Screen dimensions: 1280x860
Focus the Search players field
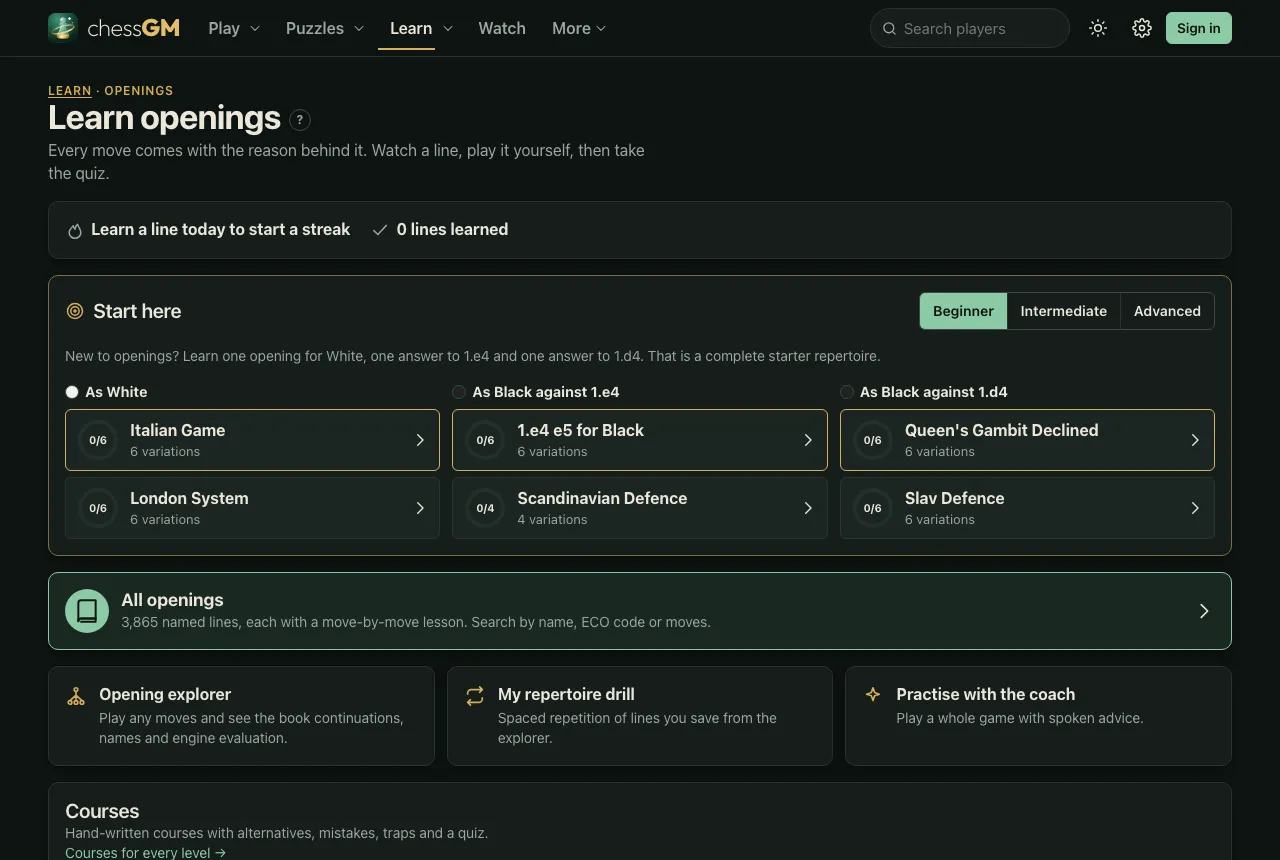970,28
